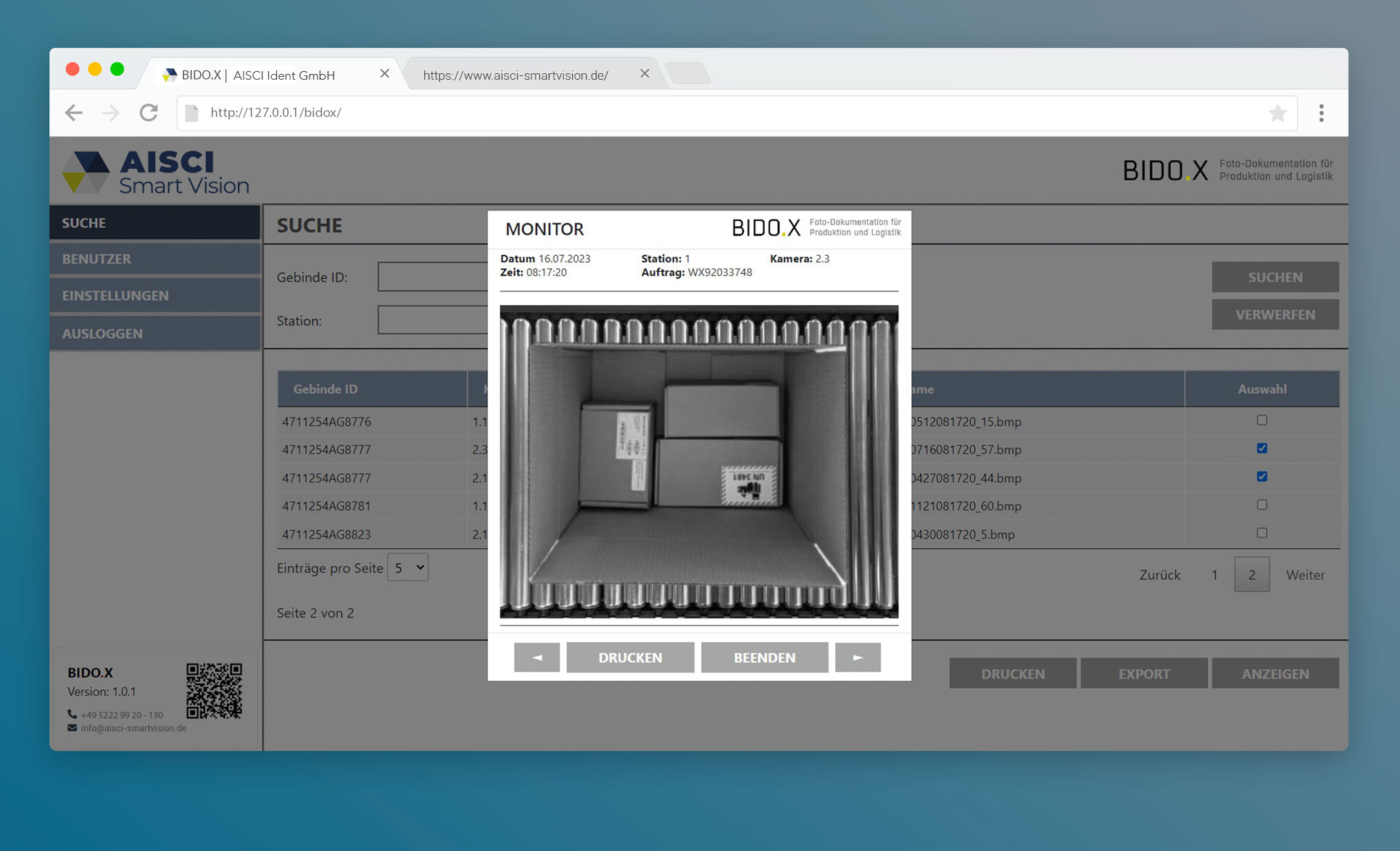
Task: Bookmark the page with the star icon
Action: click(x=1277, y=112)
